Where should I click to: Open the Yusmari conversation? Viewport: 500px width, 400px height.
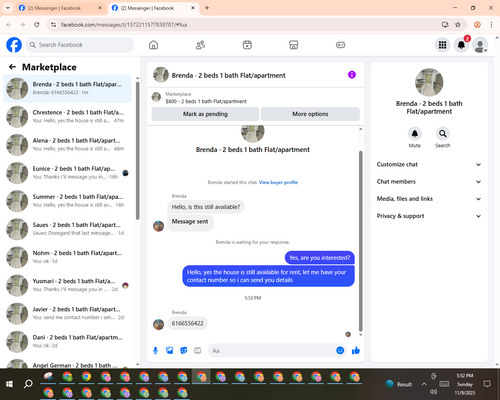(x=67, y=285)
